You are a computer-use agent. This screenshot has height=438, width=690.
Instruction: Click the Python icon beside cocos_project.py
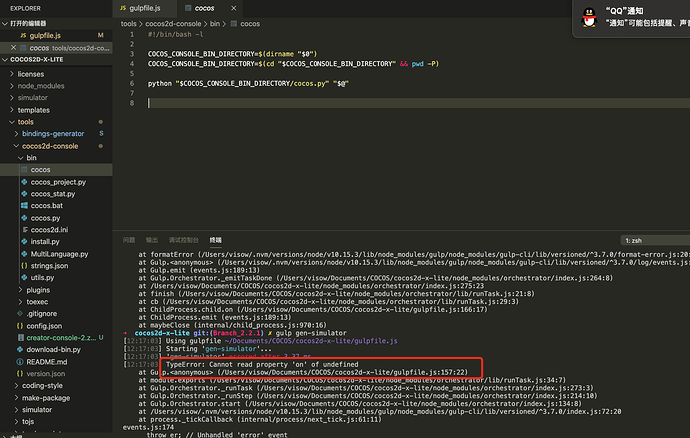coord(24,182)
